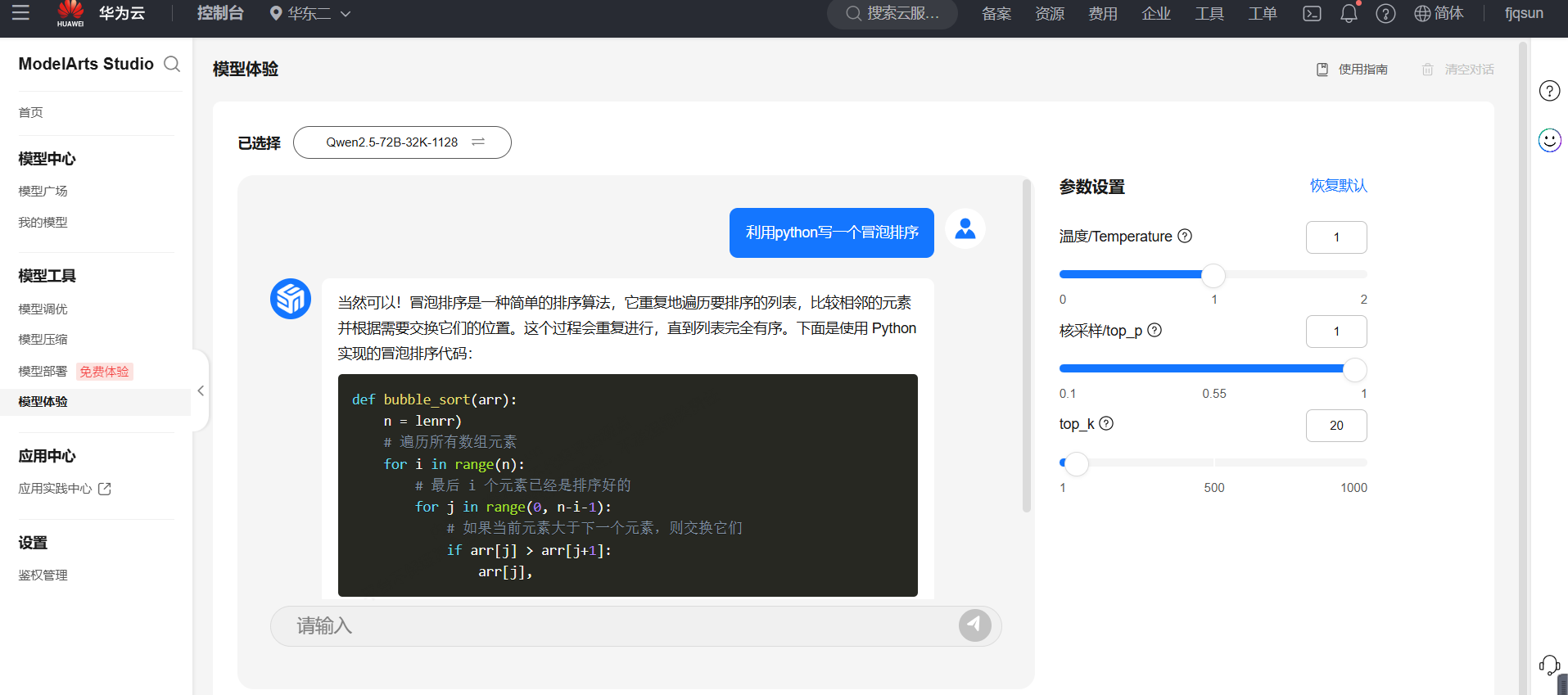Open the hamburger navigation menu
The image size is (1568, 695).
pos(20,13)
